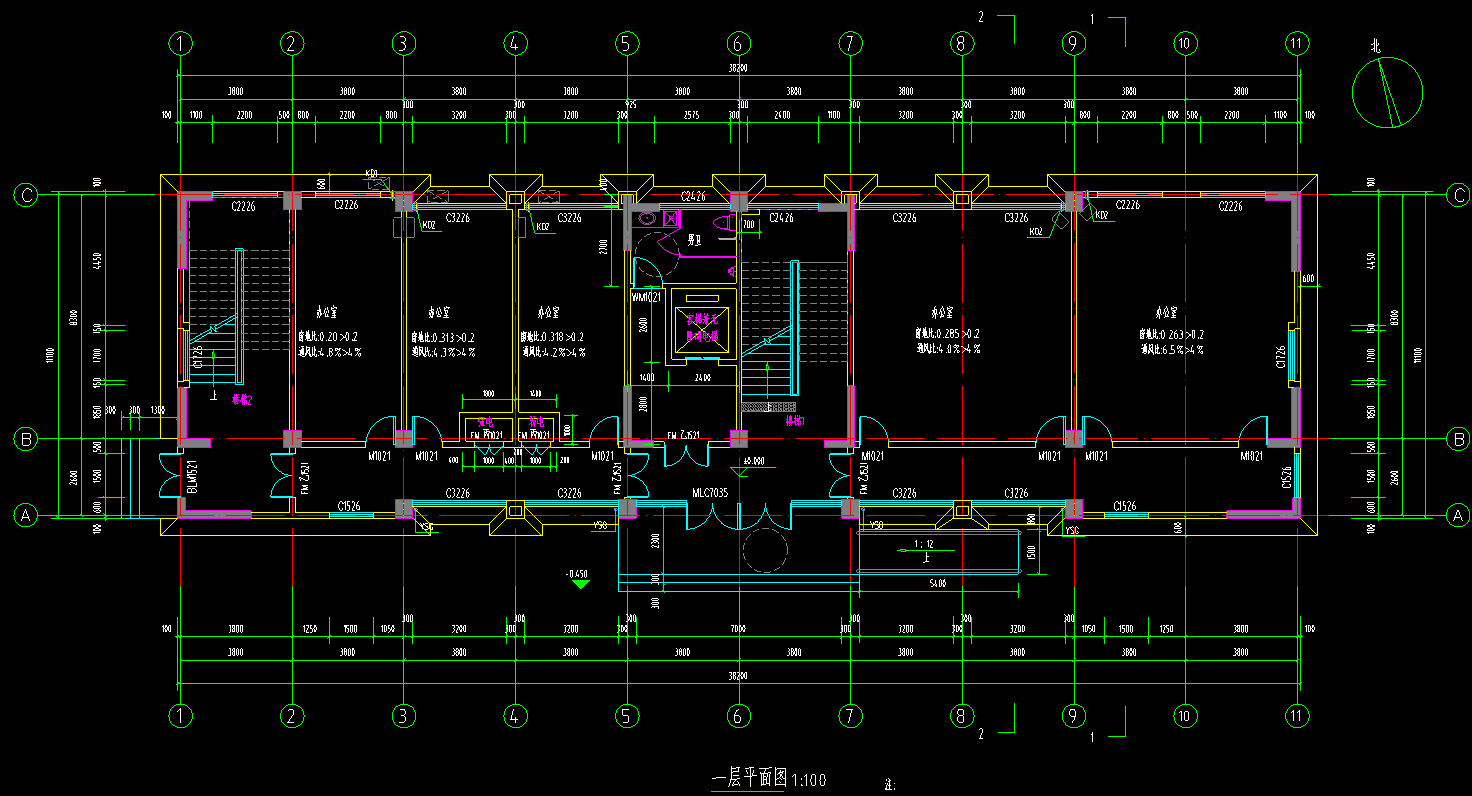Select the dashed circle outside main entrance
Screen dimensions: 1472x796
click(764, 551)
